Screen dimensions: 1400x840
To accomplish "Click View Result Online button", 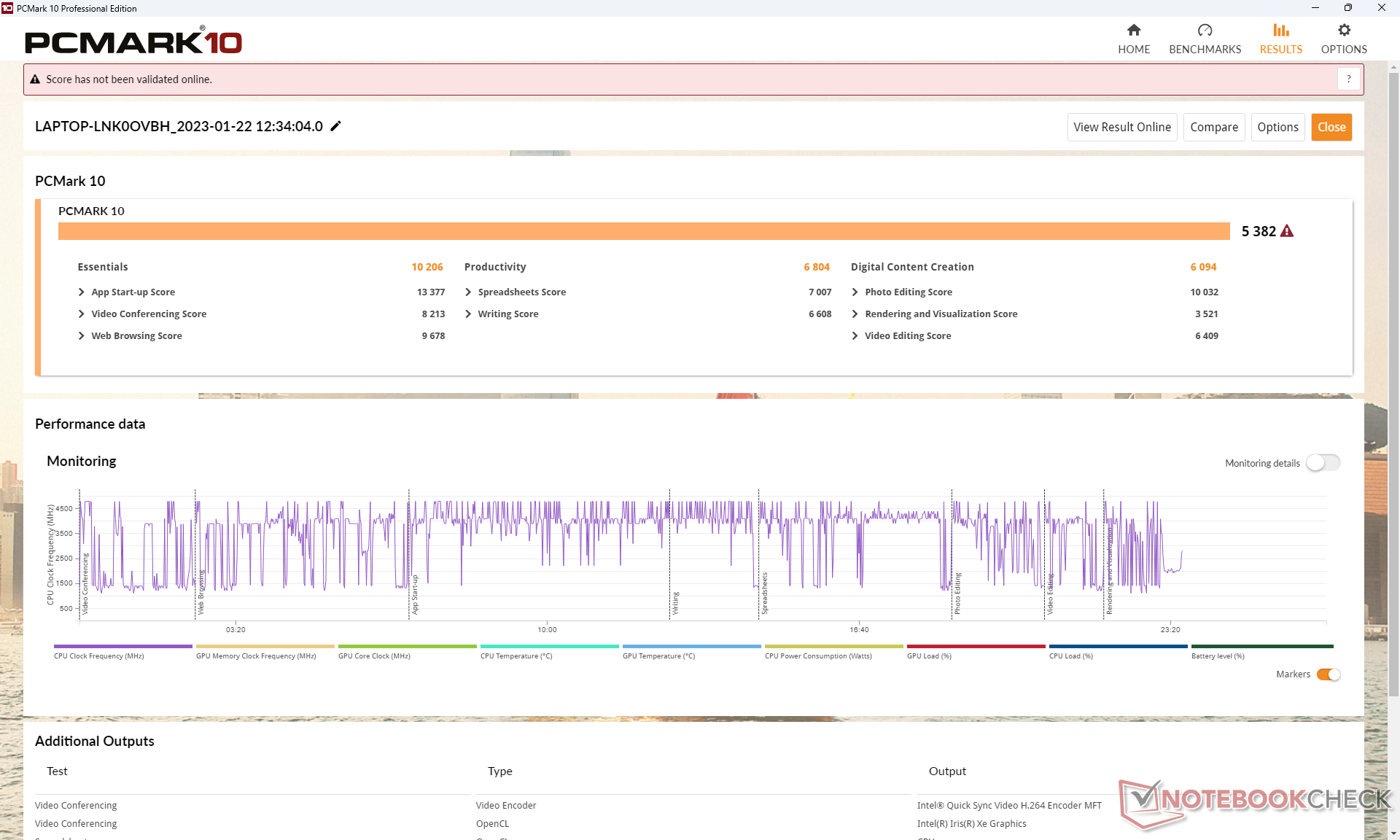I will [1121, 127].
